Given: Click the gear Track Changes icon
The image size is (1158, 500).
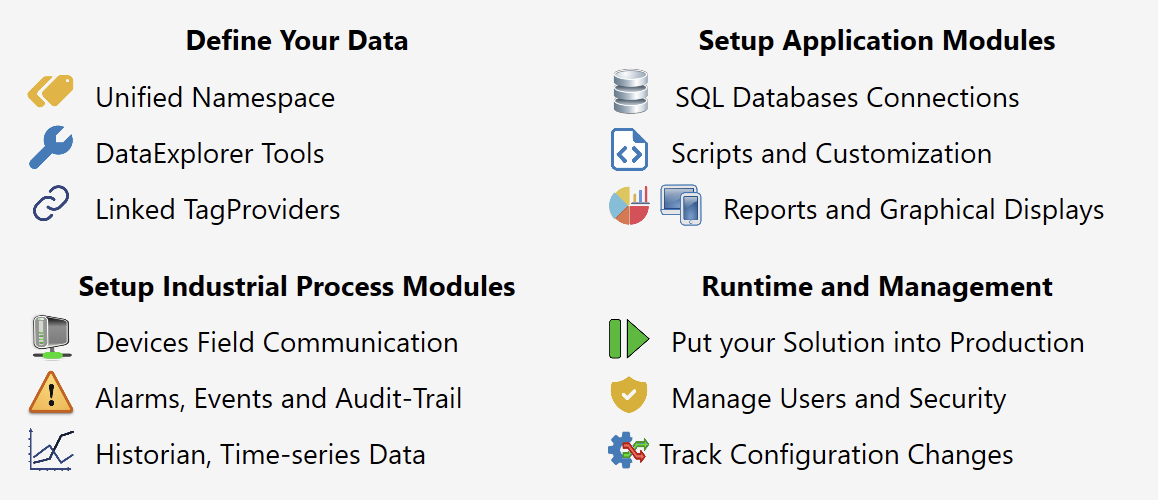Looking at the screenshot, I should [x=628, y=450].
